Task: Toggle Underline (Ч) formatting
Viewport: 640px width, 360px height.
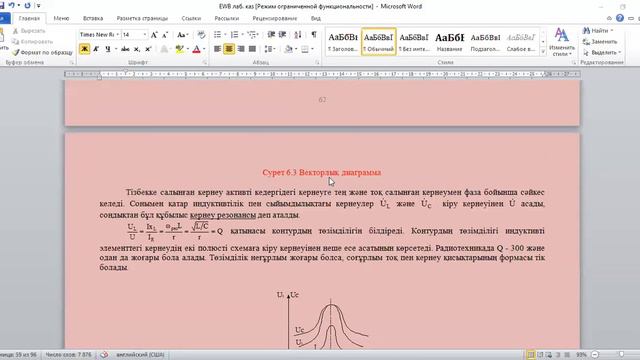Action: click(x=108, y=49)
